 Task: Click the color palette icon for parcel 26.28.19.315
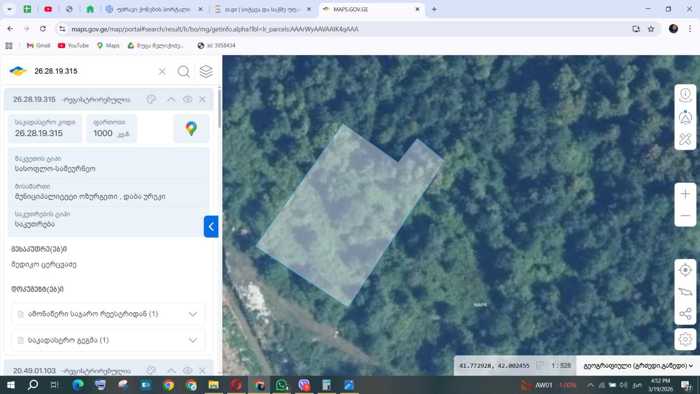pos(151,99)
